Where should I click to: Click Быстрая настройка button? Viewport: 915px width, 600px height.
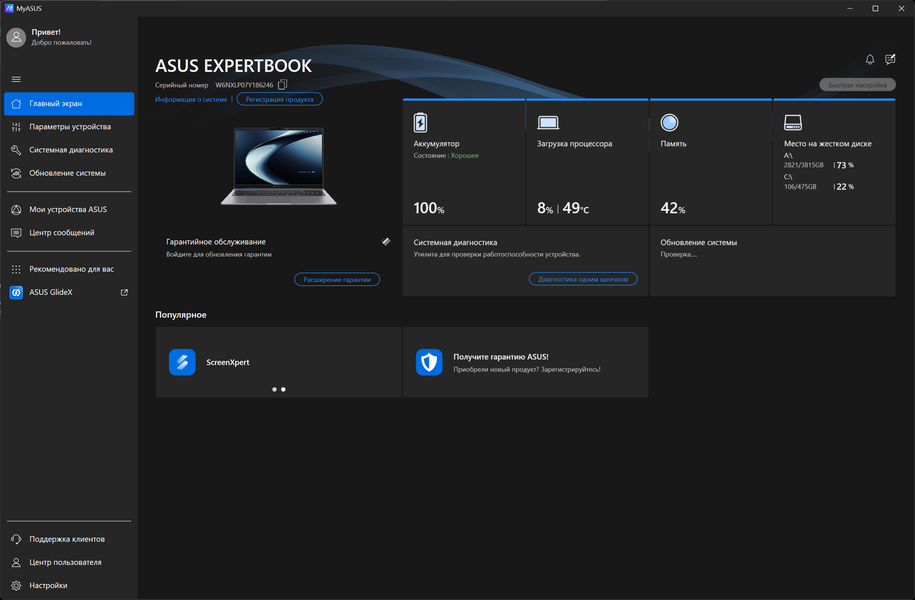(857, 85)
